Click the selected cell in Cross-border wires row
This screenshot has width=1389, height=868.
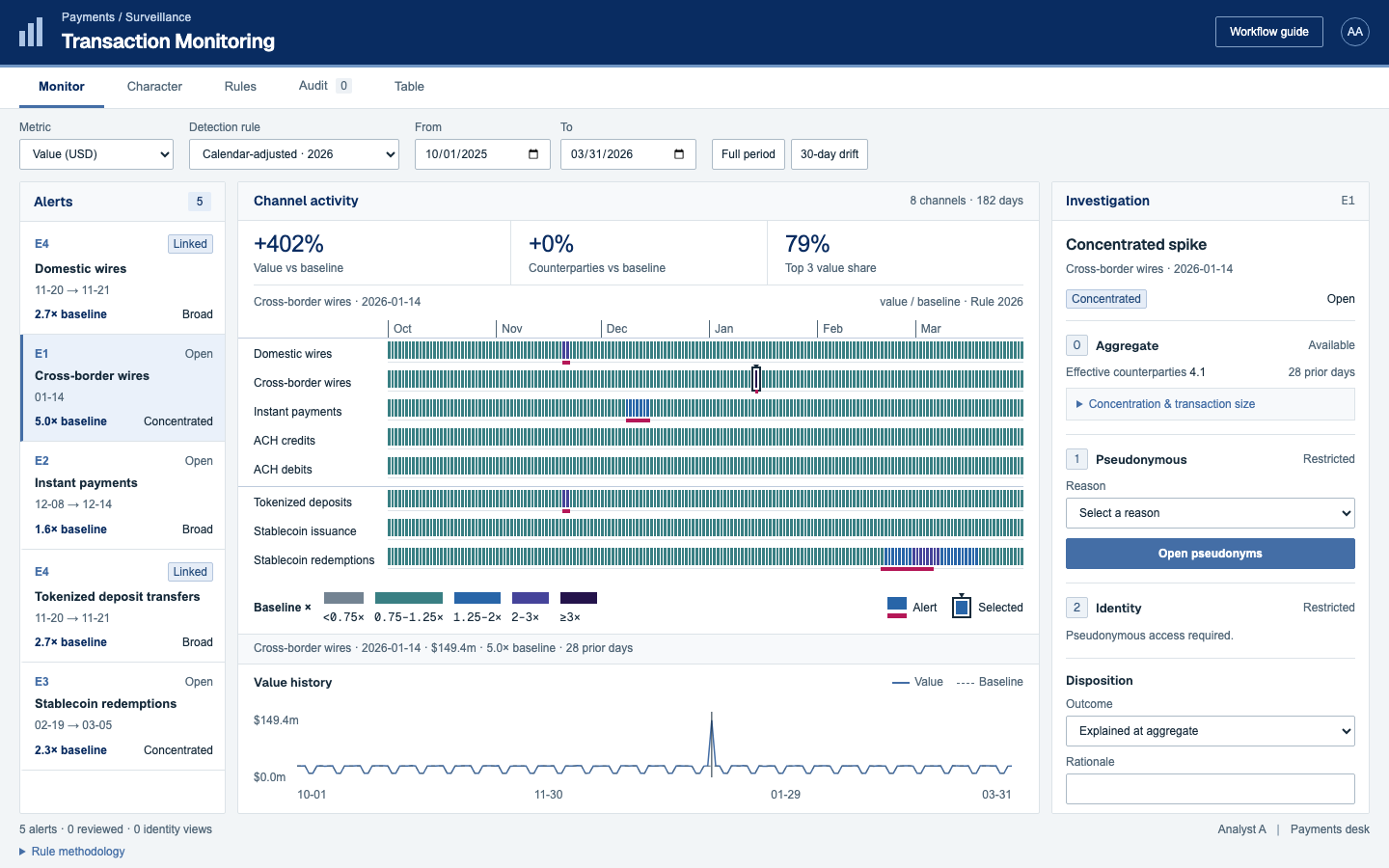(756, 379)
